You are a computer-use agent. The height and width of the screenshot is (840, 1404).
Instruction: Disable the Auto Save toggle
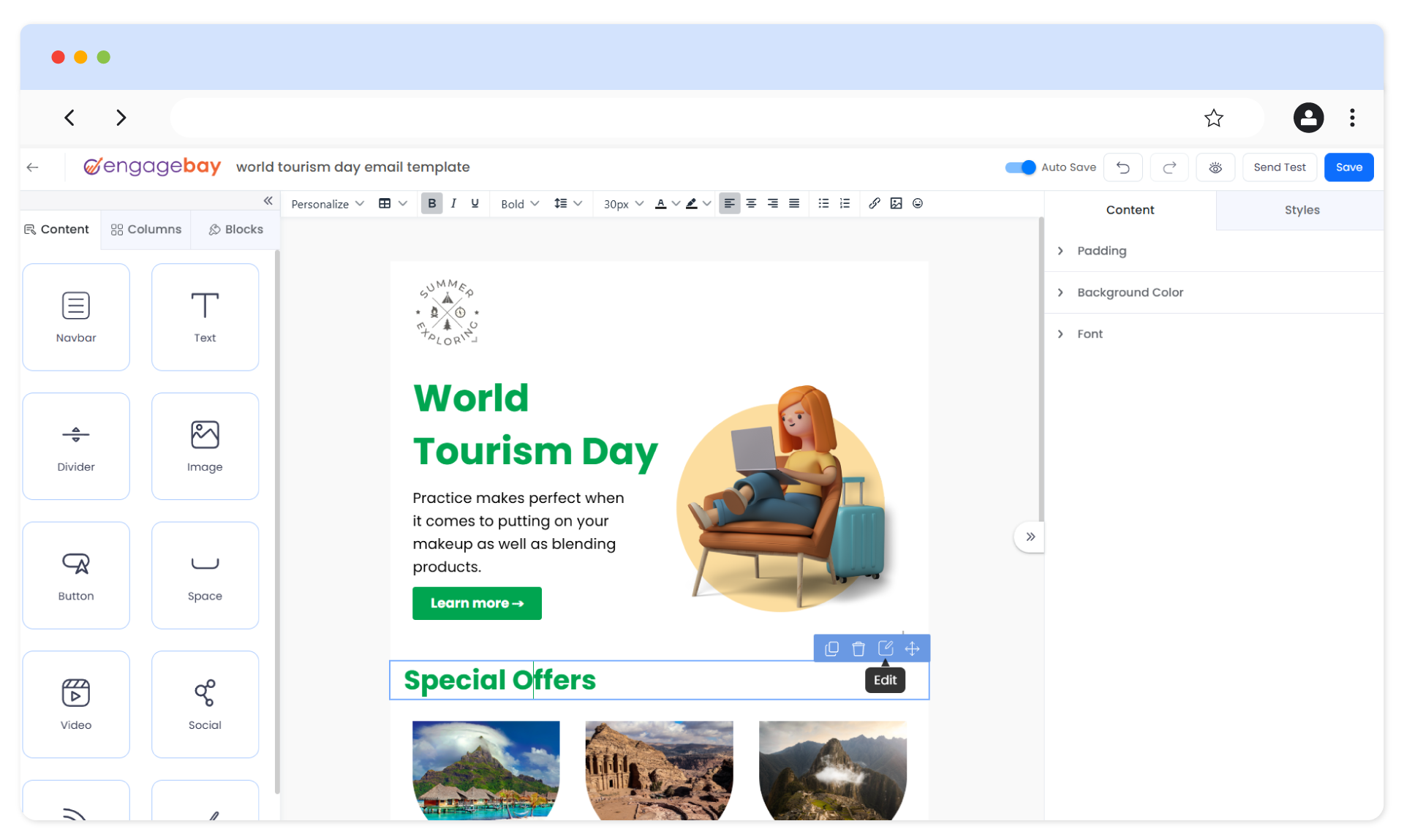(1019, 167)
